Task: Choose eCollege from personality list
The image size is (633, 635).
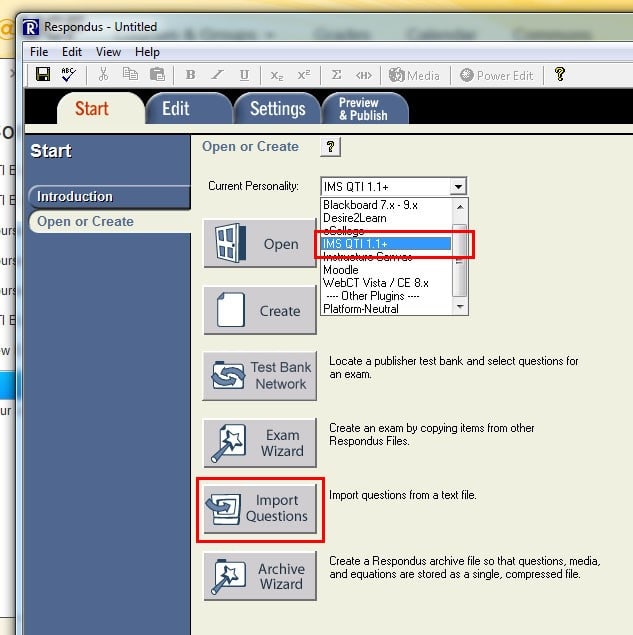Action: 386,231
